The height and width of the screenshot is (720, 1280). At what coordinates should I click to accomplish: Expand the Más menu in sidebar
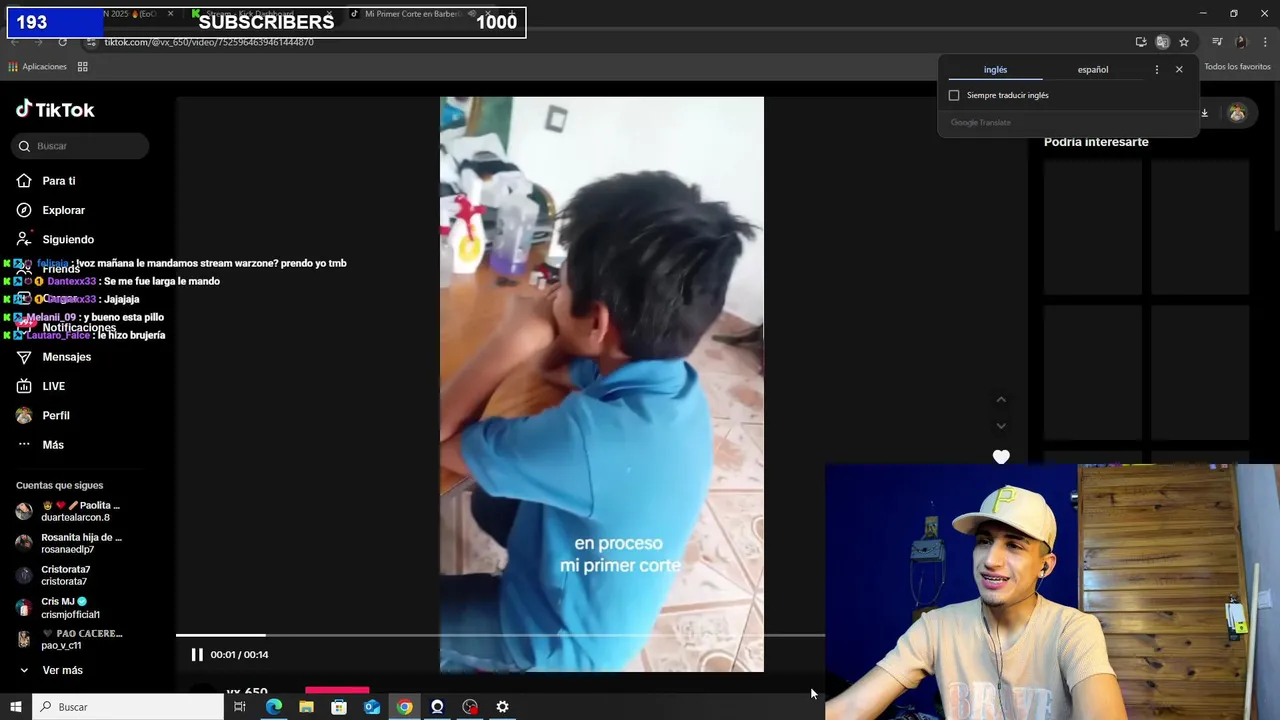pos(40,444)
